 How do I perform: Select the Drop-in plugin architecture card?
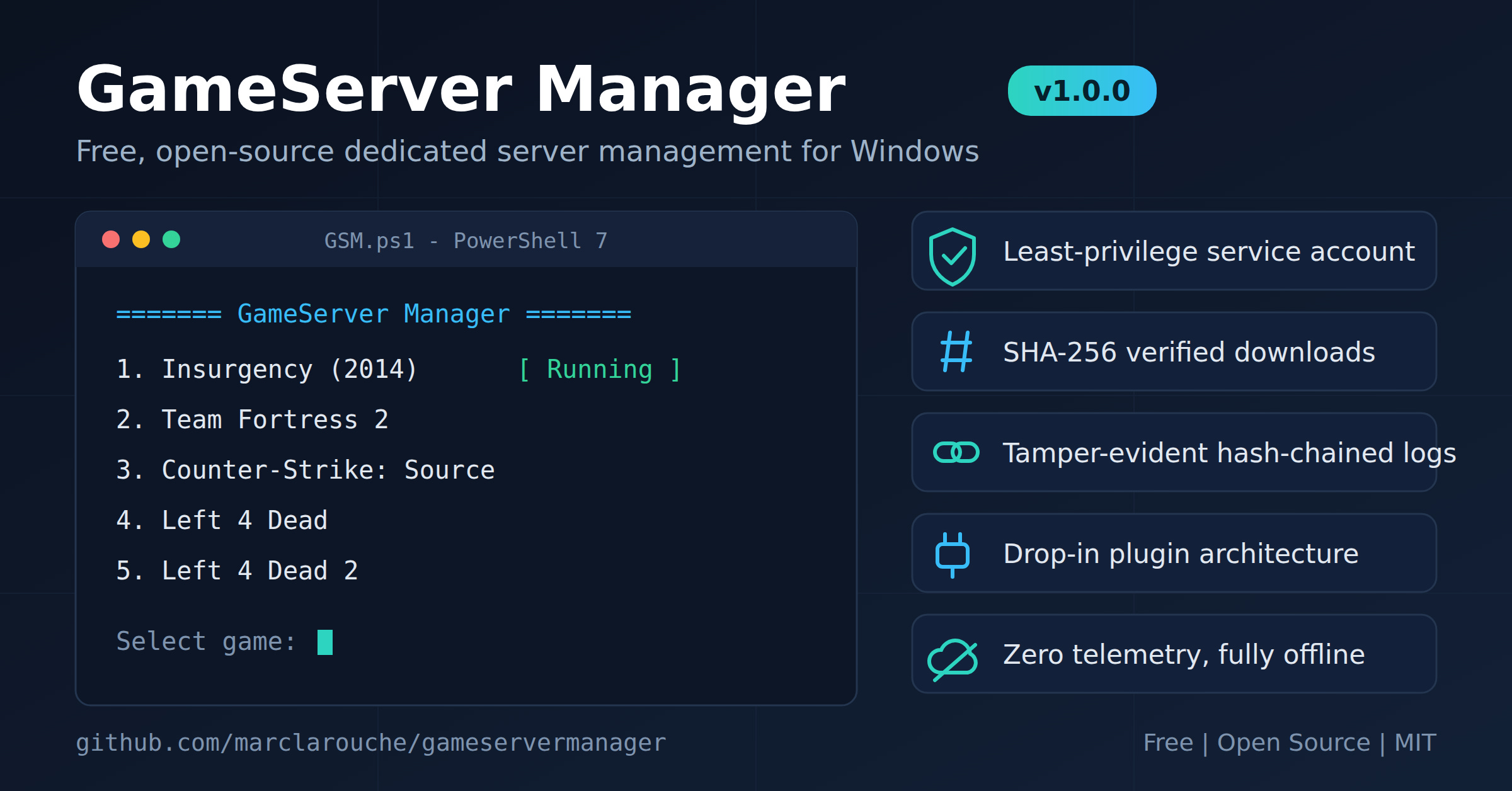pos(1174,553)
